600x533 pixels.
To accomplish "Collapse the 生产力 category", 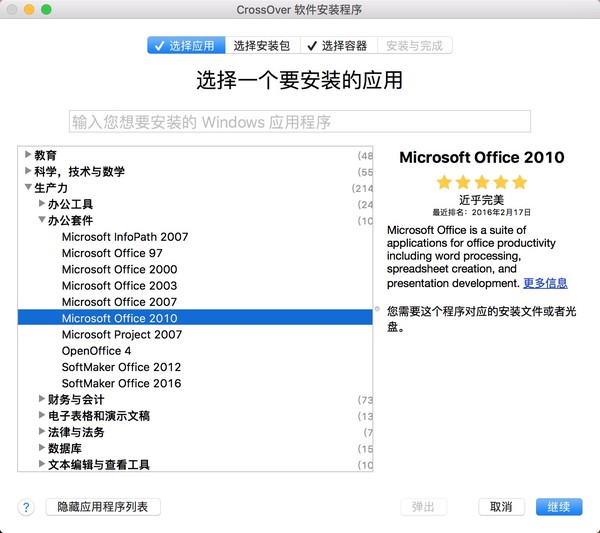I will click(28, 188).
